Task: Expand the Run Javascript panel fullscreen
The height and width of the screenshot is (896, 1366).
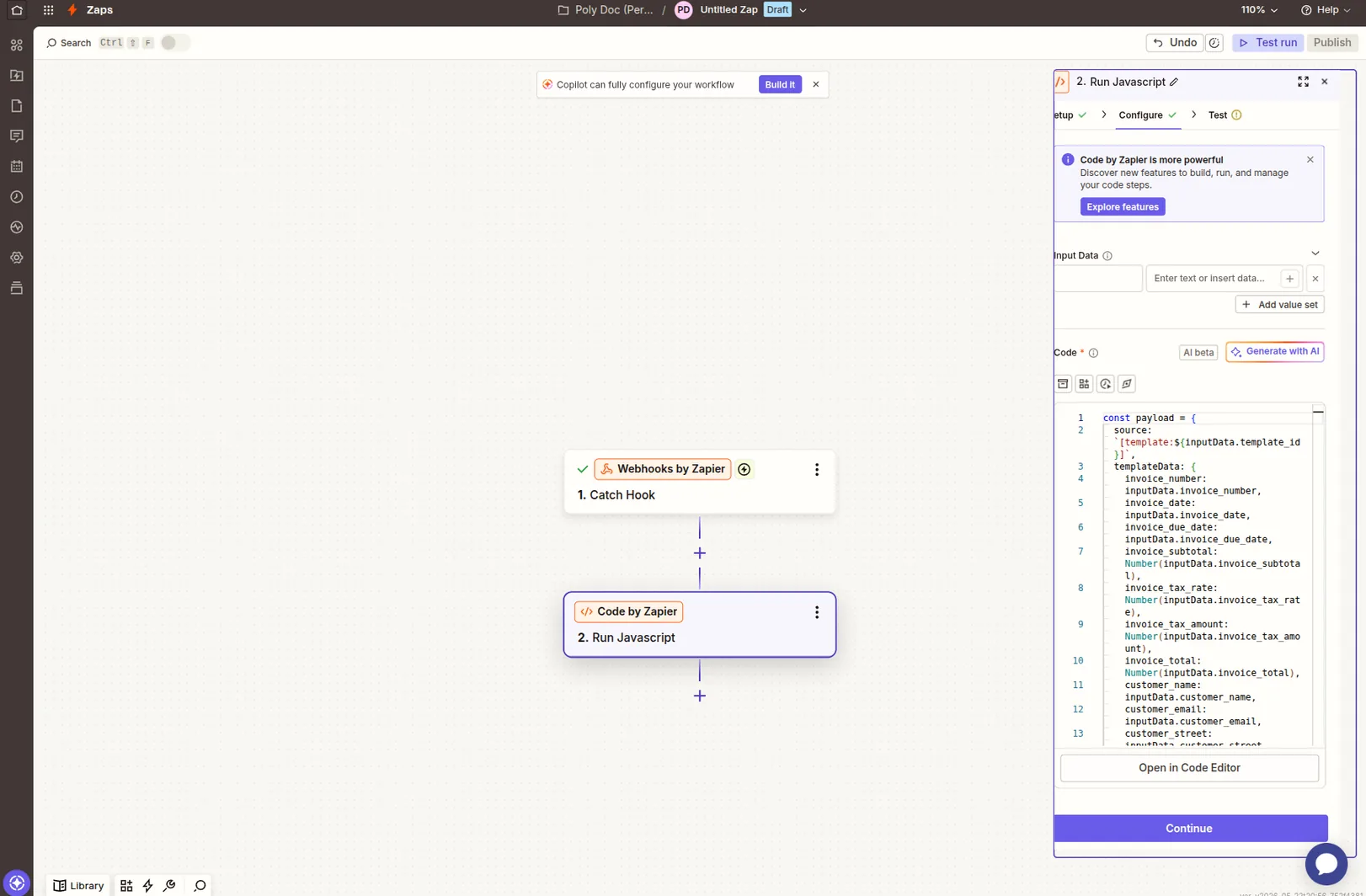Action: click(1303, 82)
